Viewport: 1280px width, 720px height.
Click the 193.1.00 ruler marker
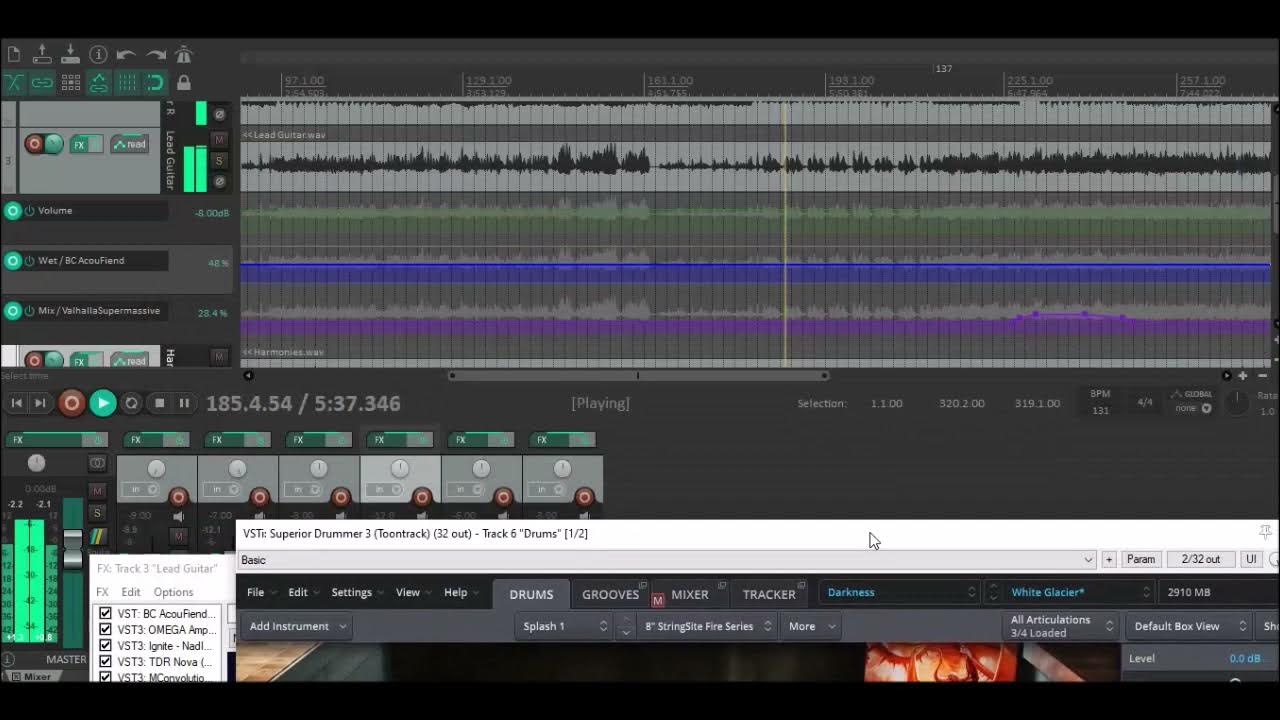pyautogui.click(x=852, y=80)
